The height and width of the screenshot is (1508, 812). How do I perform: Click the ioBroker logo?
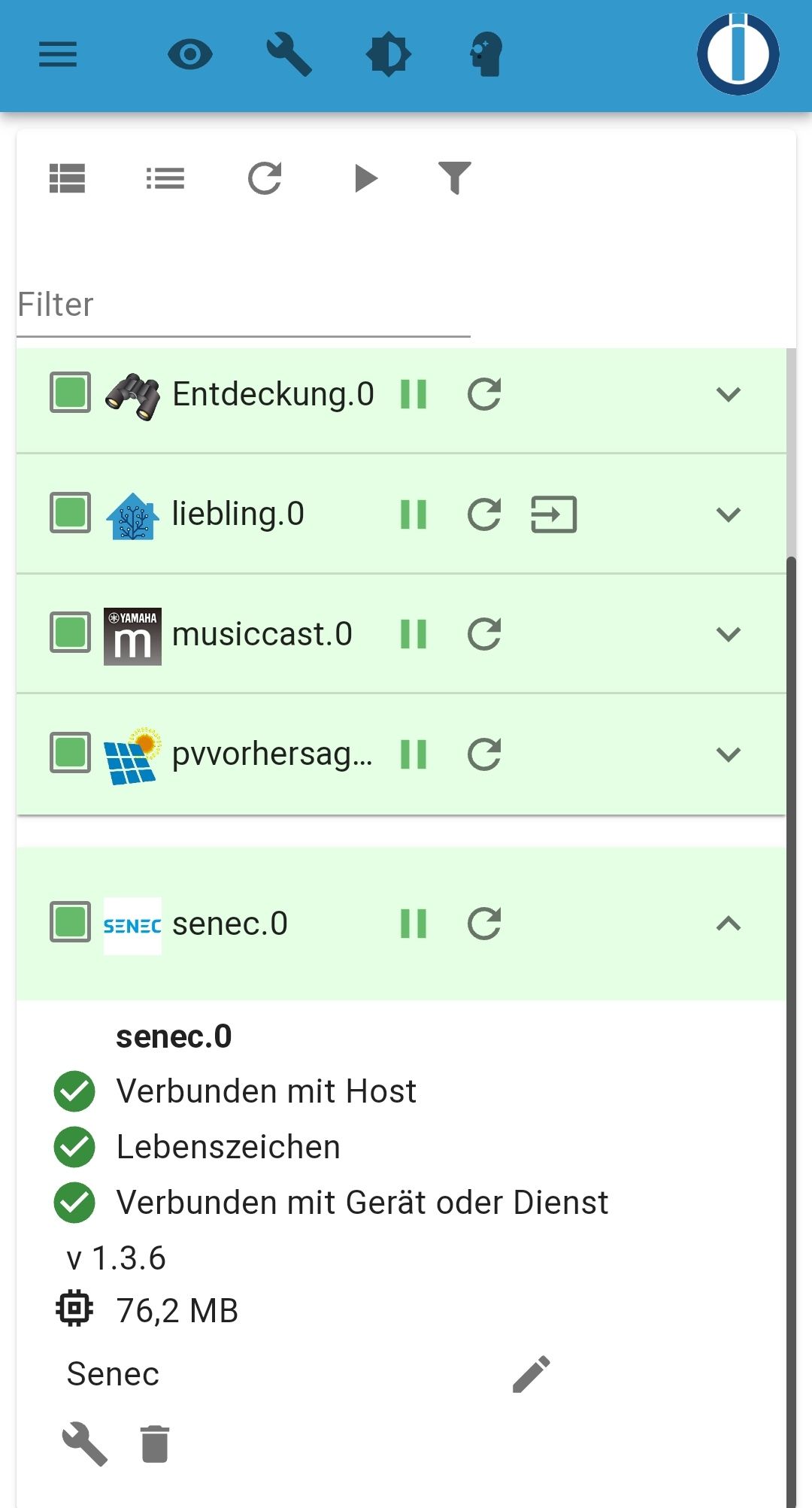(x=738, y=54)
